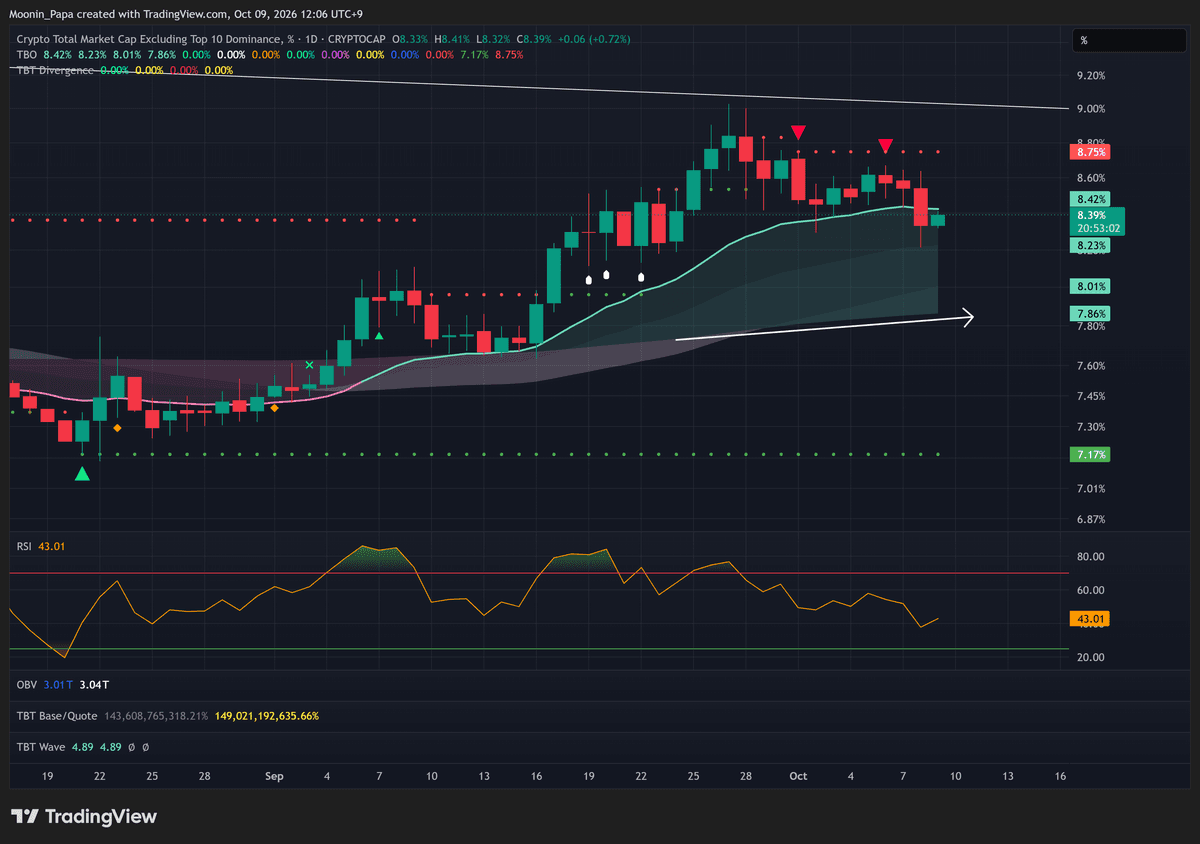Click the 9.20% price axis tick

(1090, 76)
